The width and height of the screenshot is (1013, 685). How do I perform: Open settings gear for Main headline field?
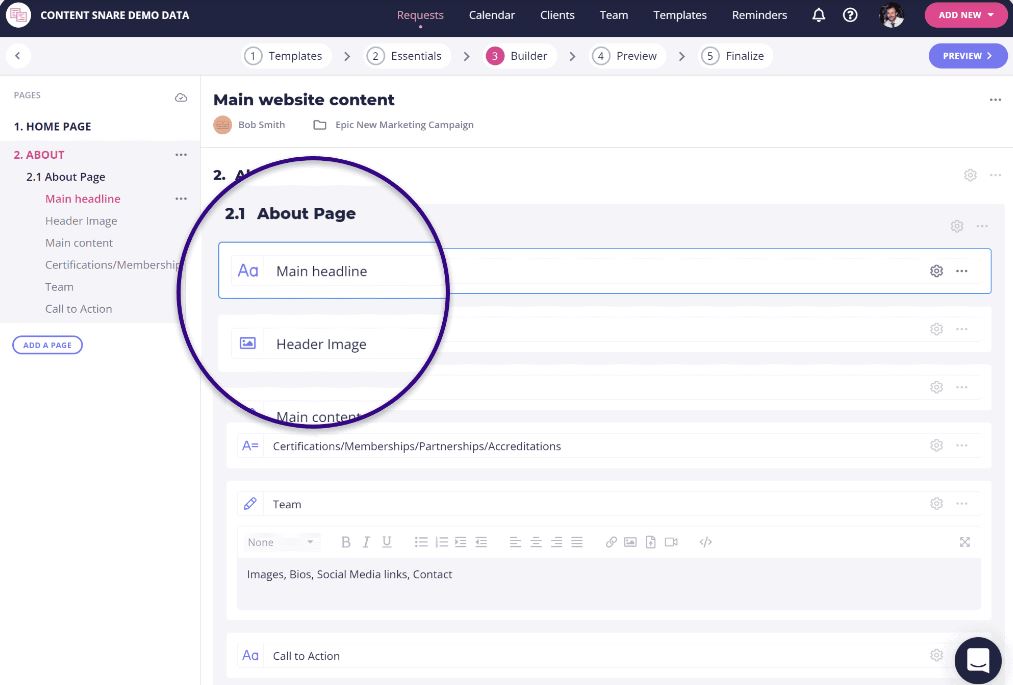pos(936,271)
